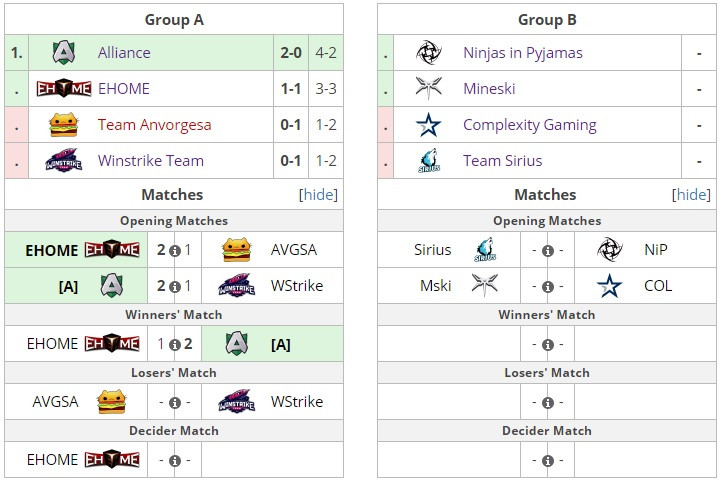Image resolution: width=721 pixels, height=483 pixels.
Task: Open info icon for Sirius vs NiP match
Action: tap(547, 251)
